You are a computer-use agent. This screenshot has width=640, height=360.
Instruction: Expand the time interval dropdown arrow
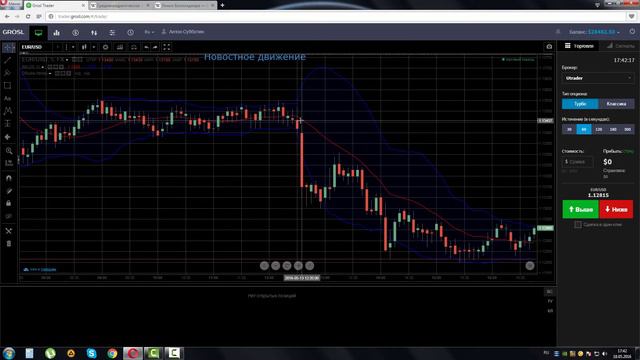(73, 47)
